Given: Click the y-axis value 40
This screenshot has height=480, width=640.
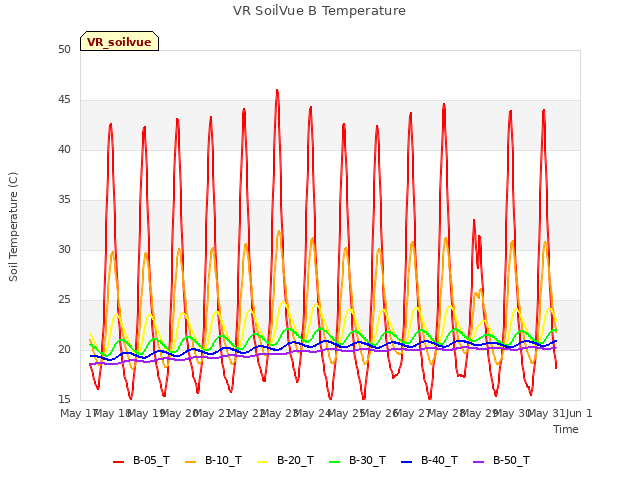Looking at the screenshot, I should pos(64,150).
